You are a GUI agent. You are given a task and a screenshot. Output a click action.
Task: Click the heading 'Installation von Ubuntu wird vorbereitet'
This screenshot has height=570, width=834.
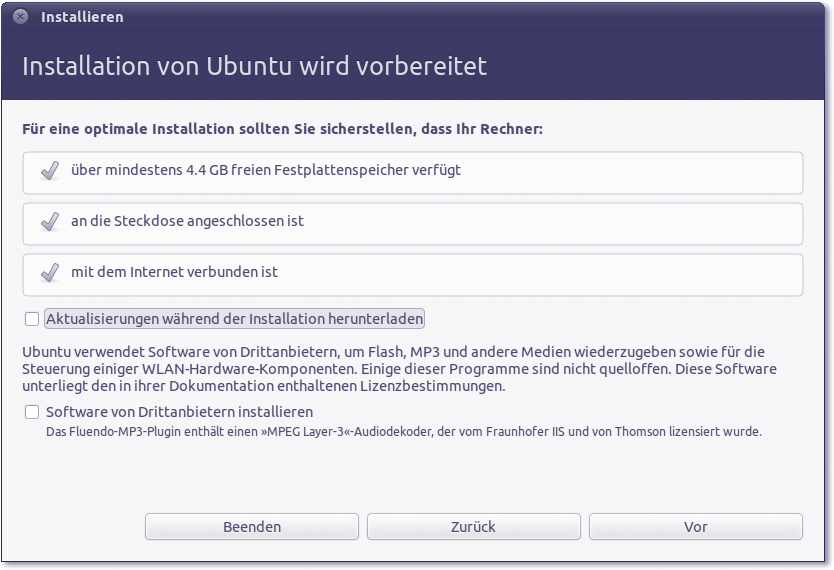[254, 66]
